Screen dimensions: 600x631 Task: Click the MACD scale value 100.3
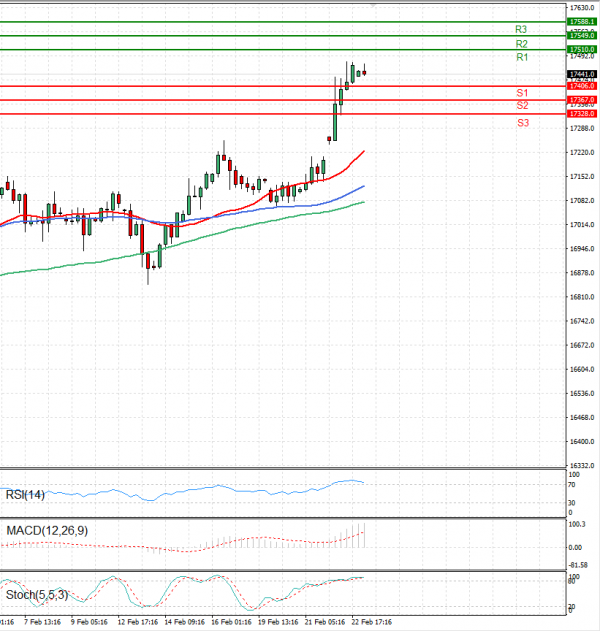coord(577,524)
